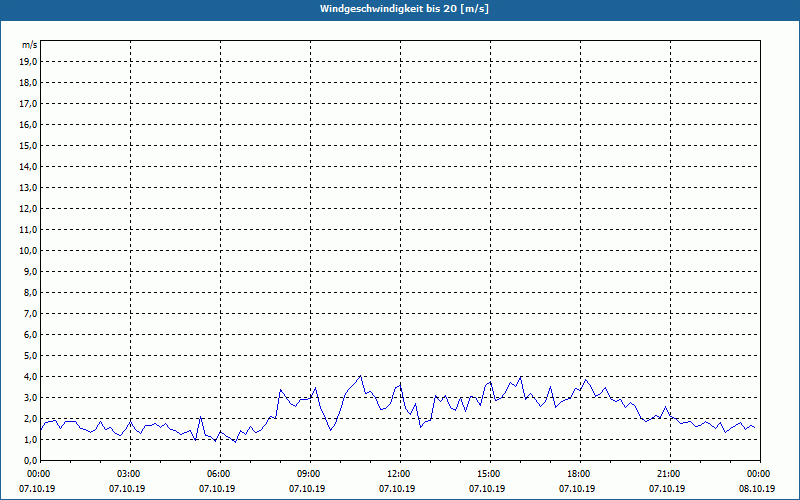
Task: Select the "10,0" y-axis label
Action: [x=29, y=251]
